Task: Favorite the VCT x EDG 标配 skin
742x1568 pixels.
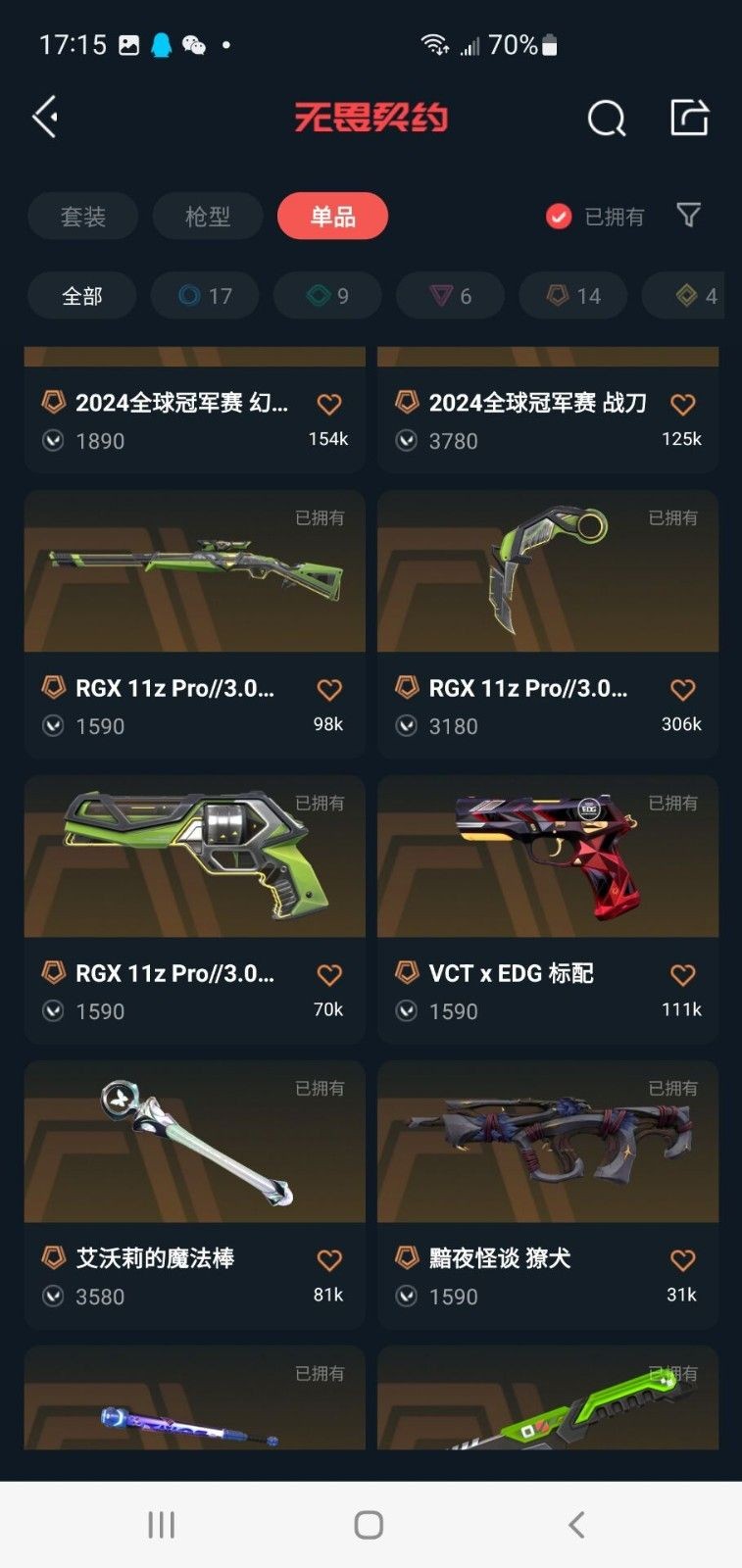Action: tap(682, 975)
